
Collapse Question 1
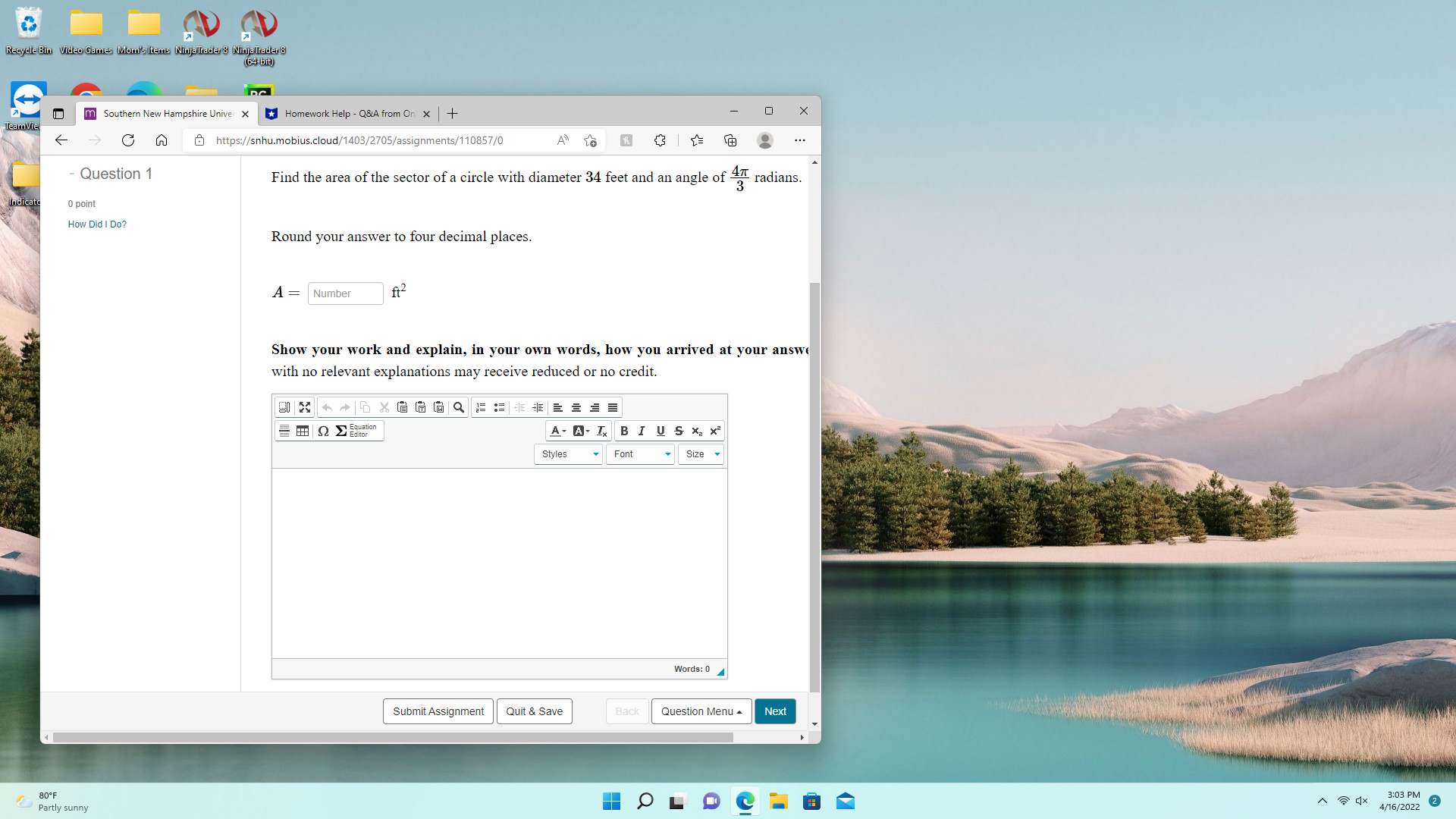tap(73, 174)
